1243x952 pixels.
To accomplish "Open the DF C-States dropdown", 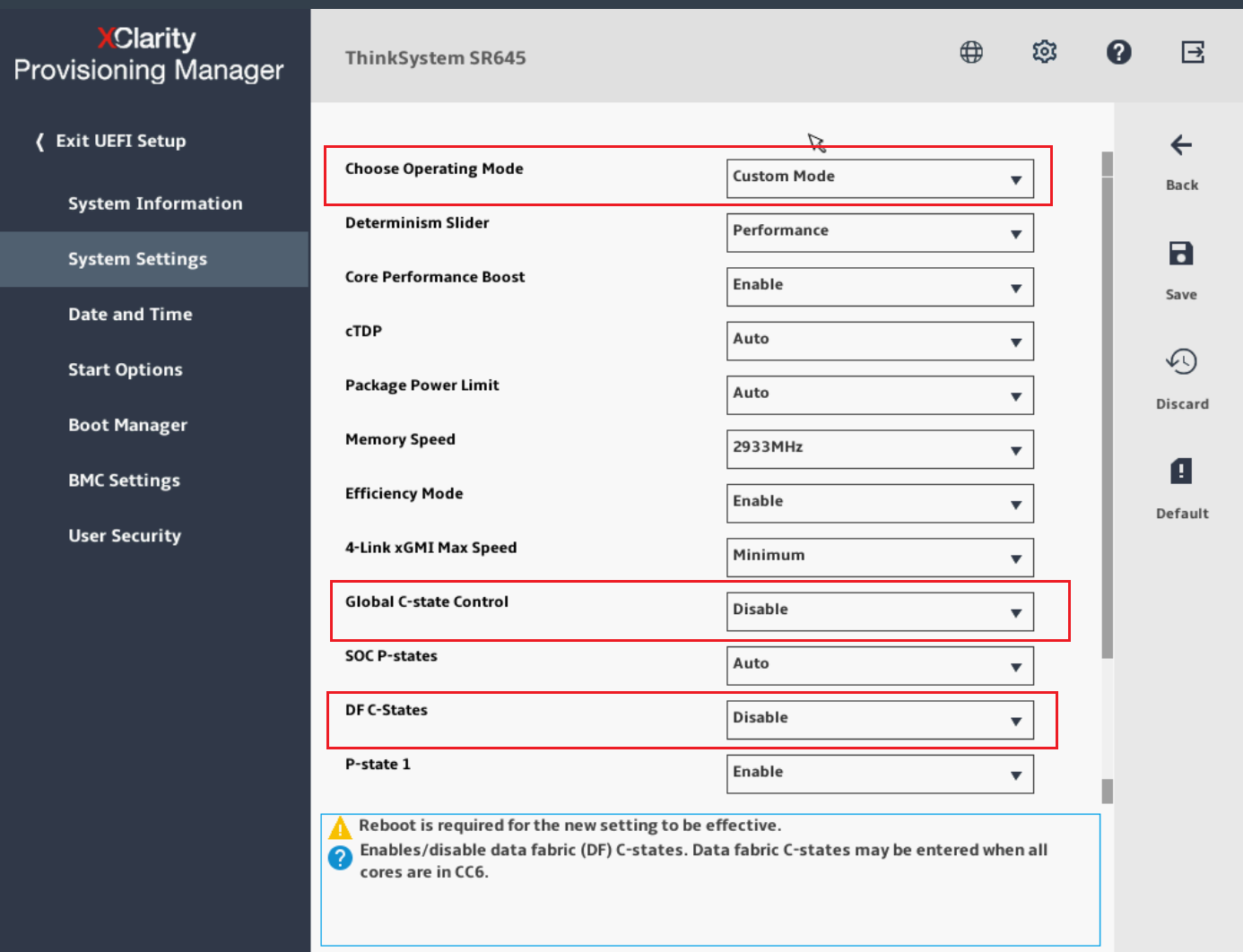I will (880, 720).
